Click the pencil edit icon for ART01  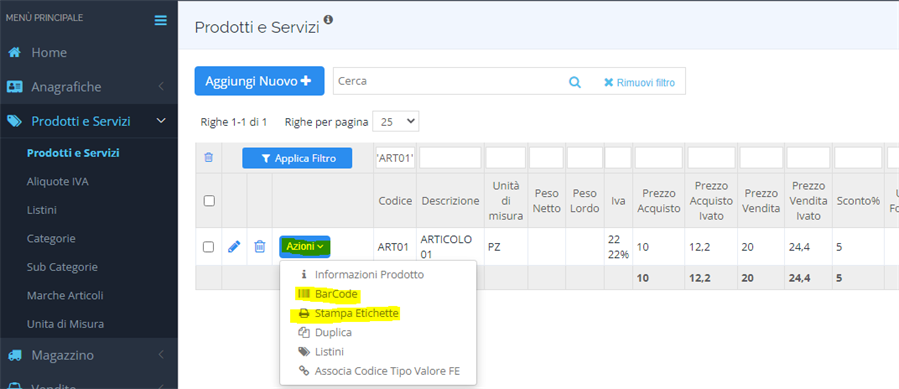(234, 247)
